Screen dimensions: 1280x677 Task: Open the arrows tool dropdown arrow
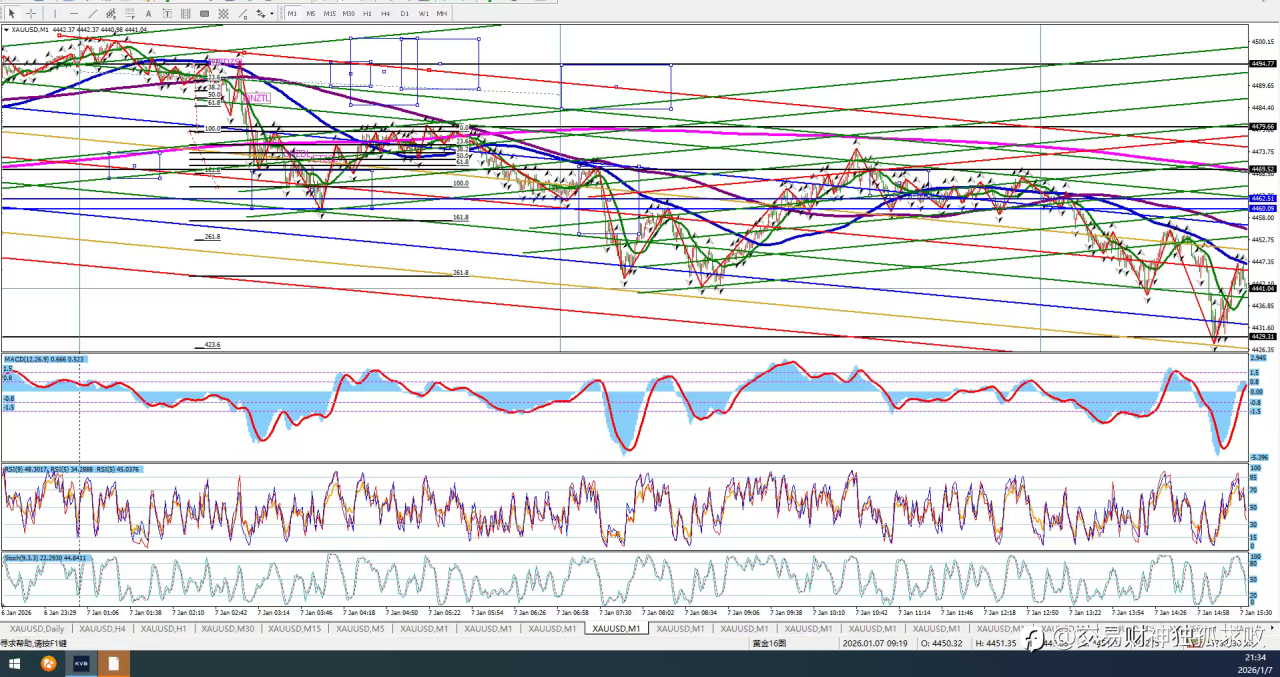pyautogui.click(x=273, y=14)
